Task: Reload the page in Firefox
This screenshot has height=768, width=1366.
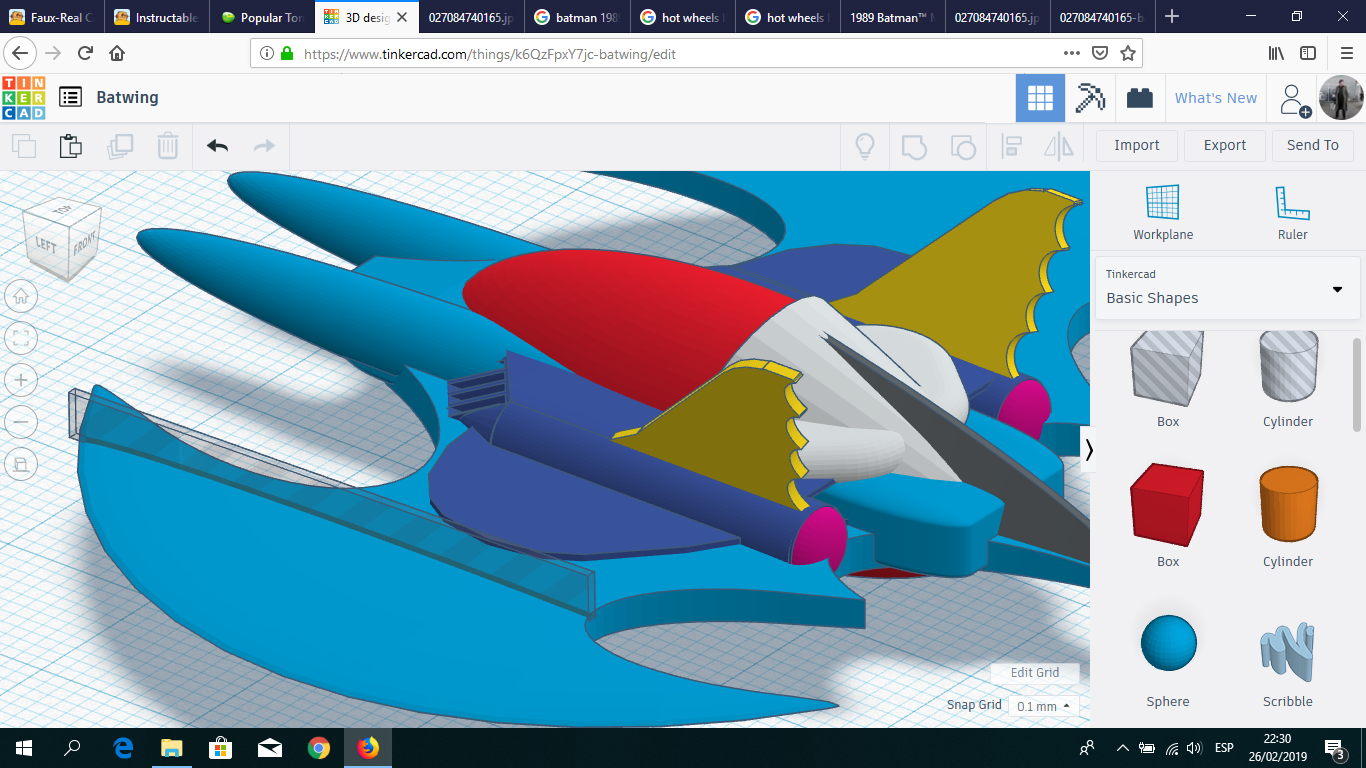Action: click(x=86, y=53)
